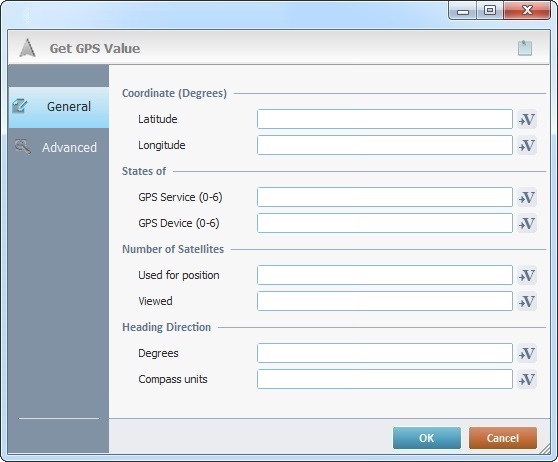558x462 pixels.
Task: Open the notes clipboard icon in header
Action: (x=525, y=48)
